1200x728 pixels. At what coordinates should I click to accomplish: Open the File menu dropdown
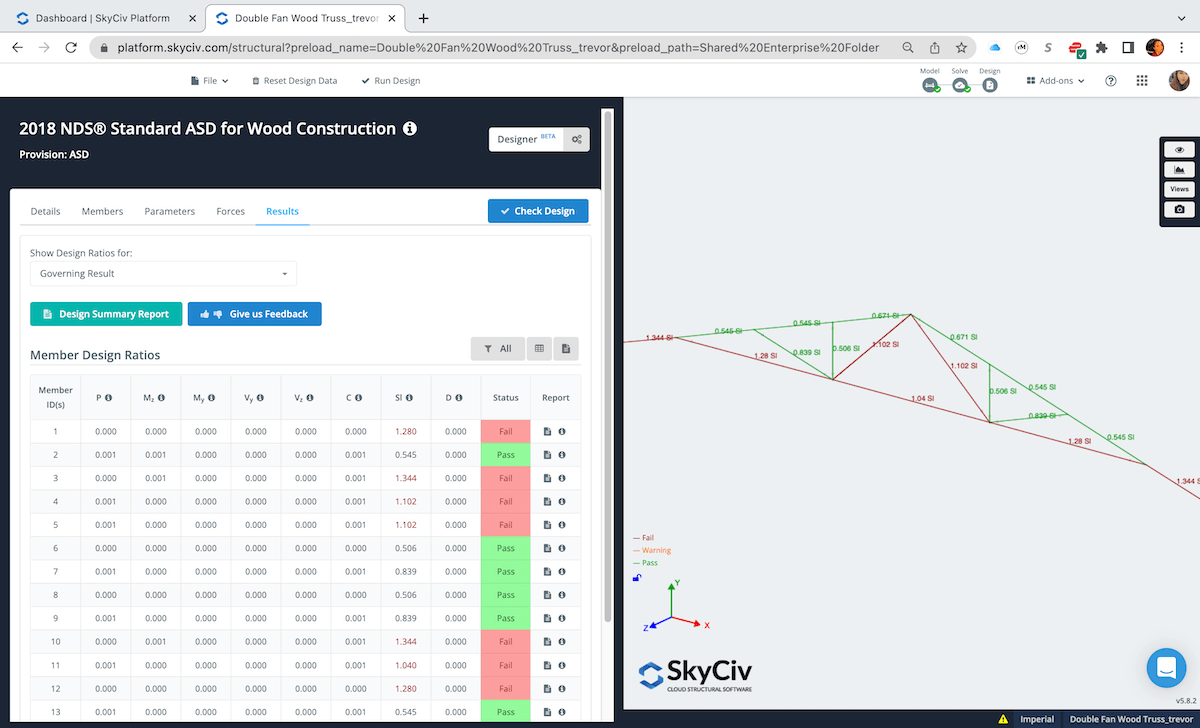pos(209,81)
